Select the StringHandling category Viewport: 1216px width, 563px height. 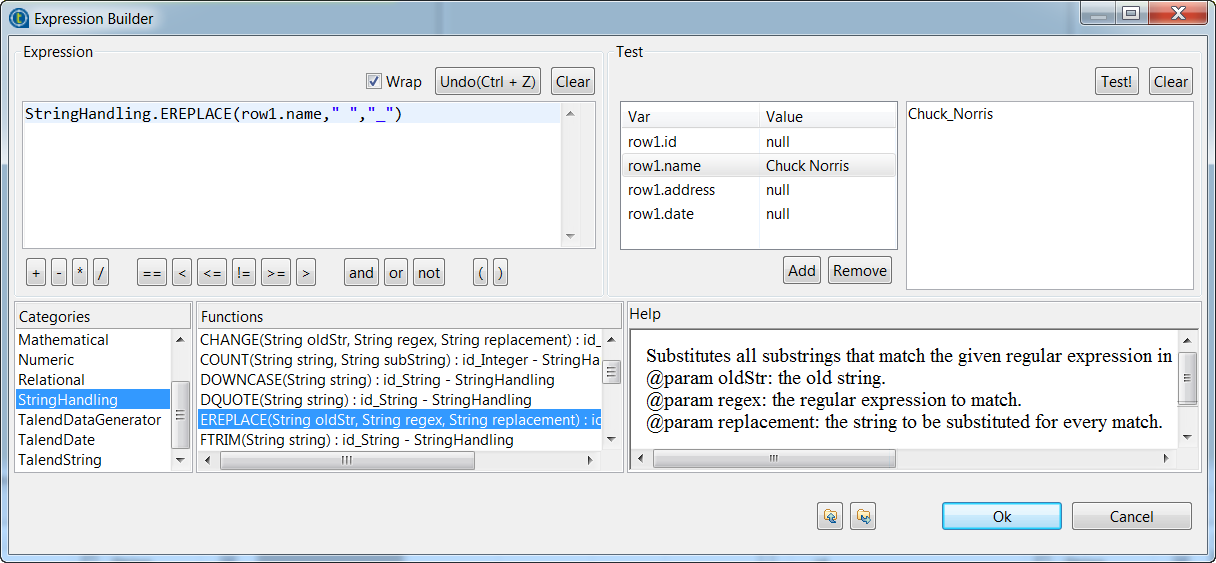pos(93,400)
